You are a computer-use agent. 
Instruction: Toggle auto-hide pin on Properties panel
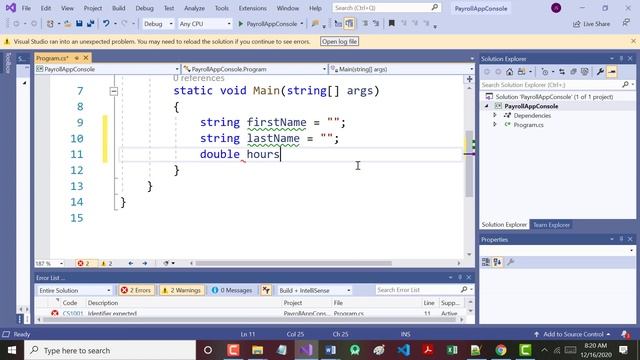(621, 239)
